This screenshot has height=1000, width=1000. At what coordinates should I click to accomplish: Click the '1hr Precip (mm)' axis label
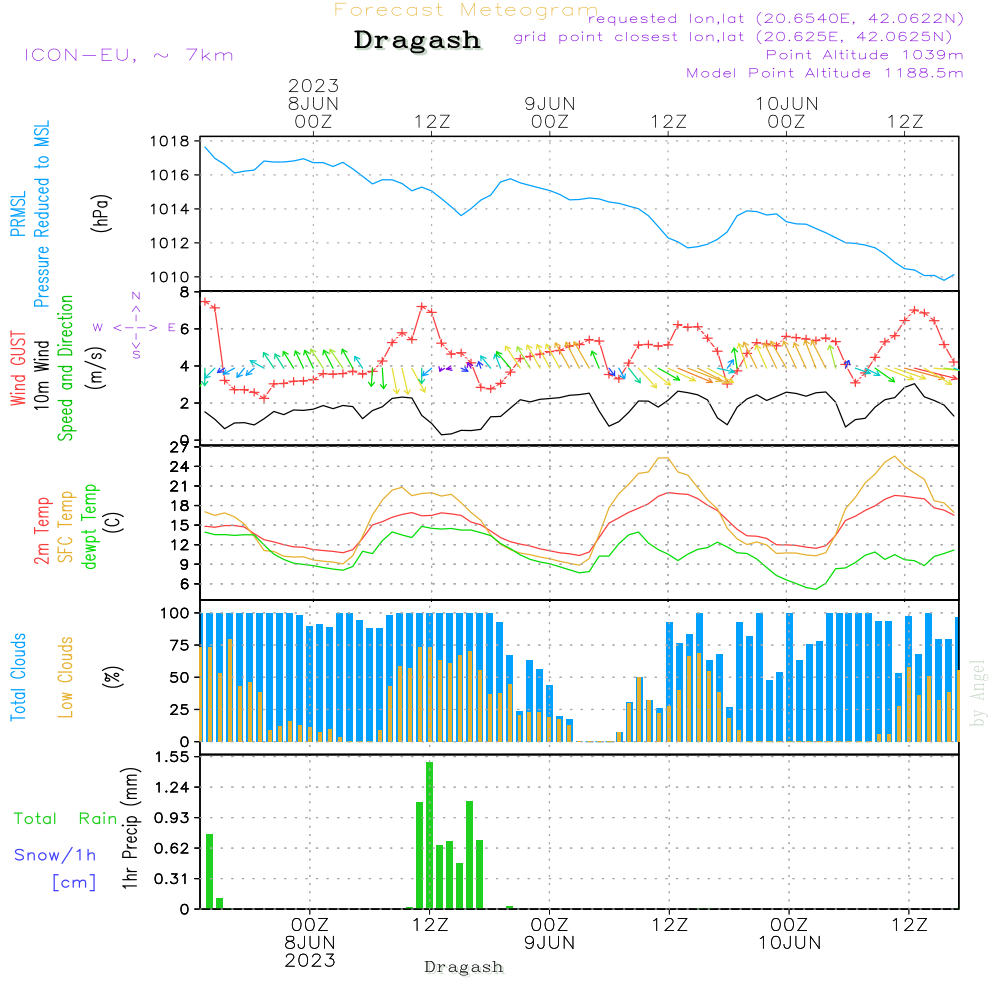130,828
